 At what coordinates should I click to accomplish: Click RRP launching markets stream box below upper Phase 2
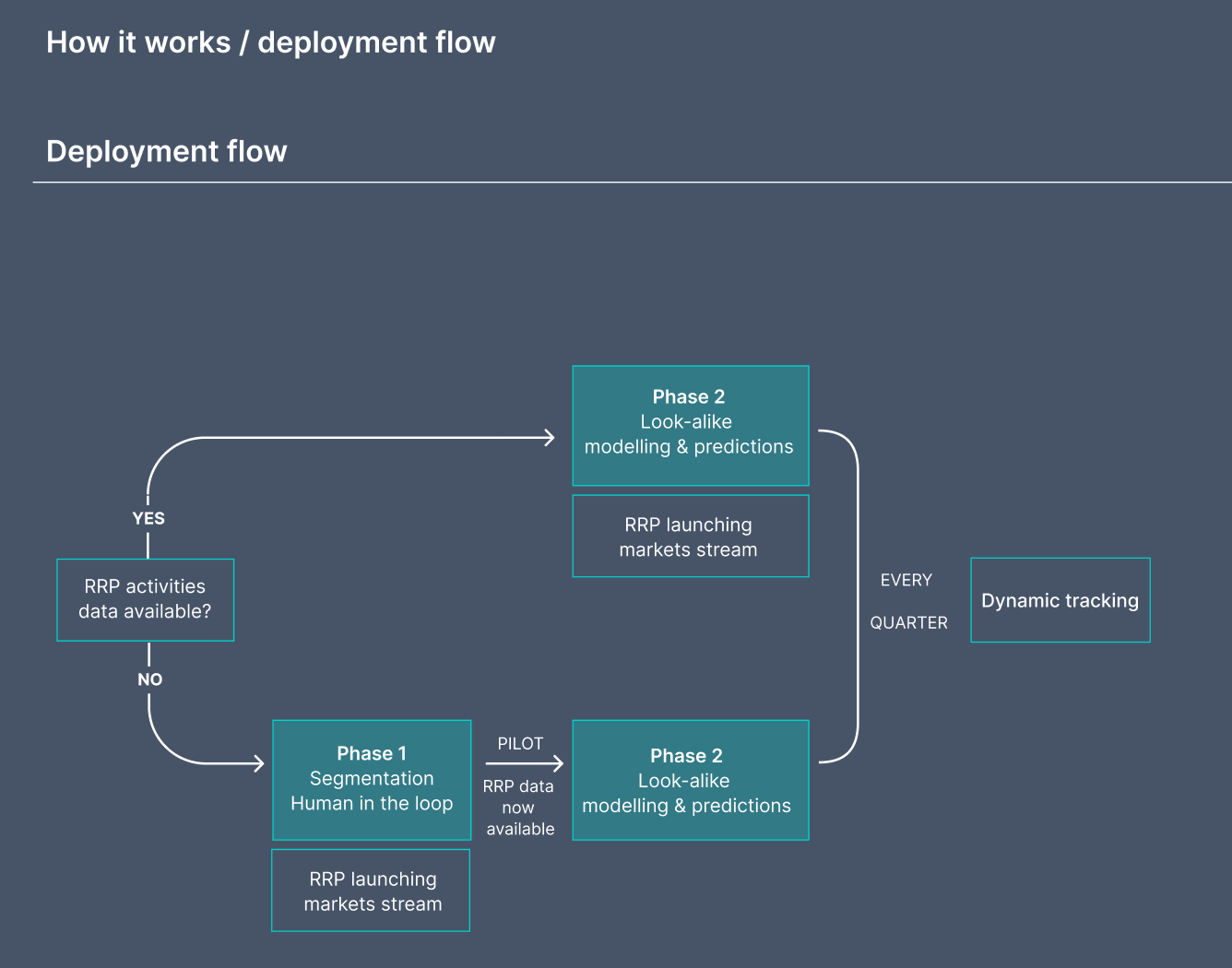pos(691,537)
